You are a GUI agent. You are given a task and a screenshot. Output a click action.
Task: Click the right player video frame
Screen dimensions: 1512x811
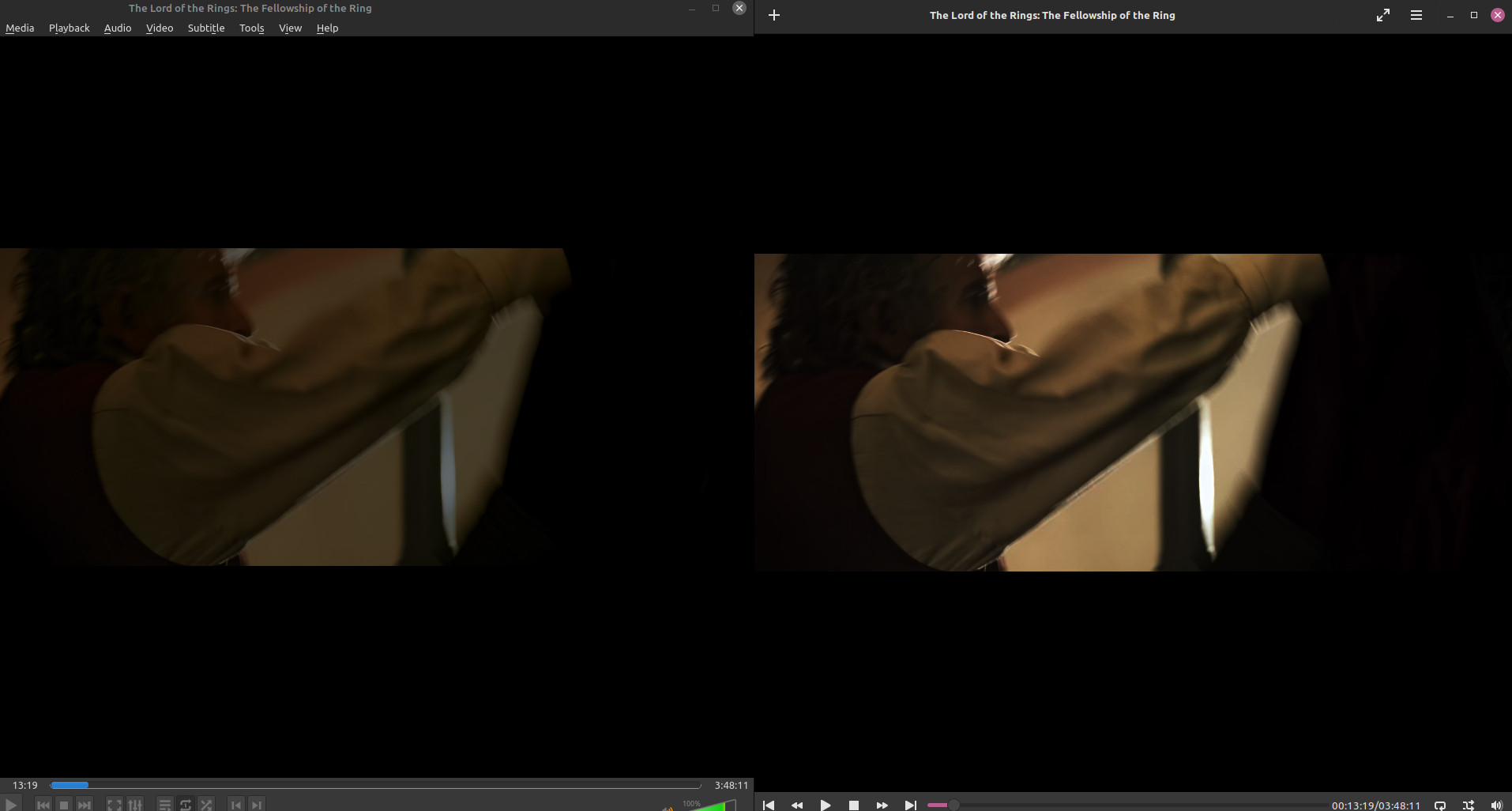click(x=1133, y=413)
